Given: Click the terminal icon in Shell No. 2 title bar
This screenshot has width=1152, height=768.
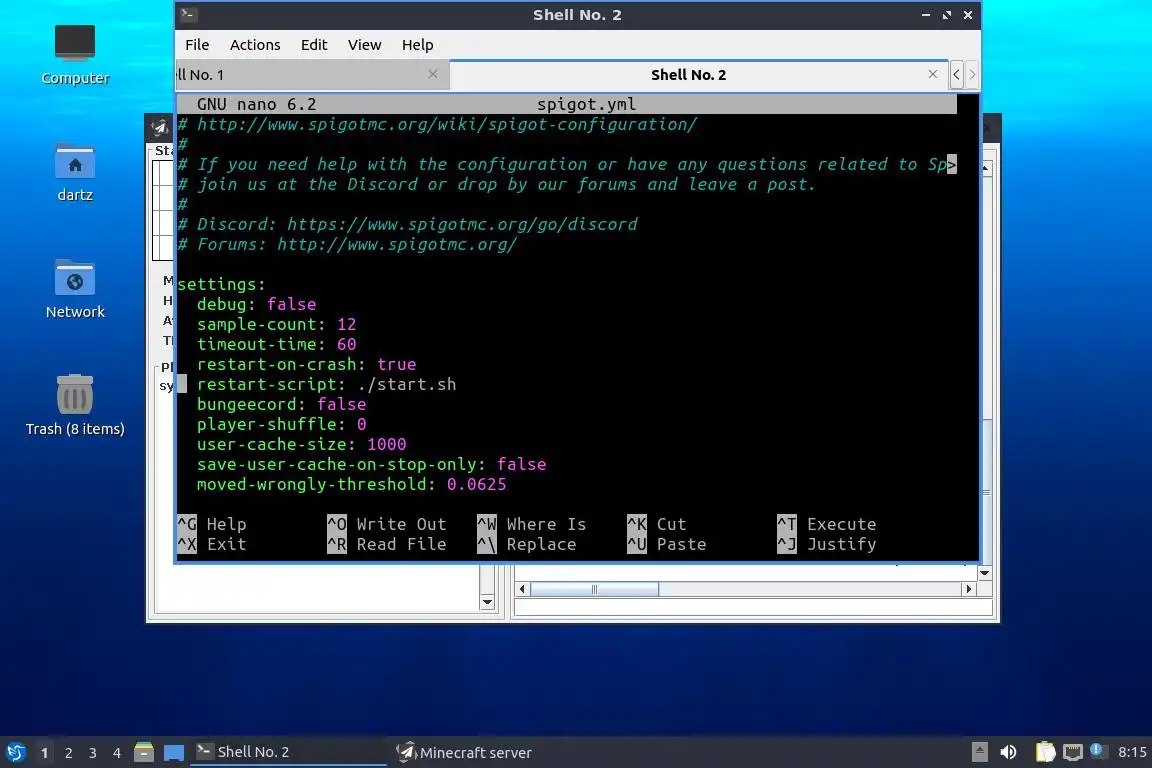Looking at the screenshot, I should tap(189, 15).
